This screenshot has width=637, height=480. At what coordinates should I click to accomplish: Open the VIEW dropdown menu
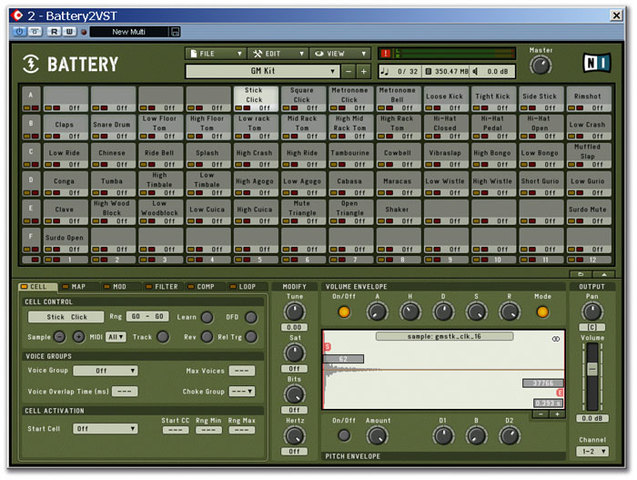point(340,54)
